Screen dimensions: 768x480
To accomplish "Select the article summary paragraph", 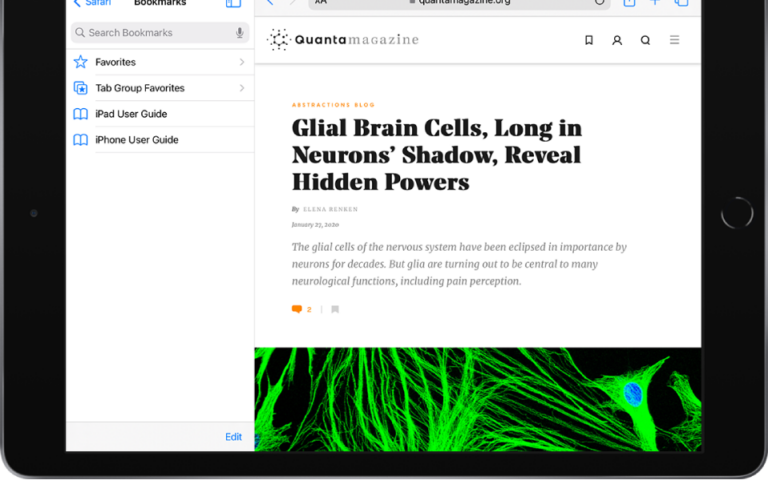I will [459, 264].
